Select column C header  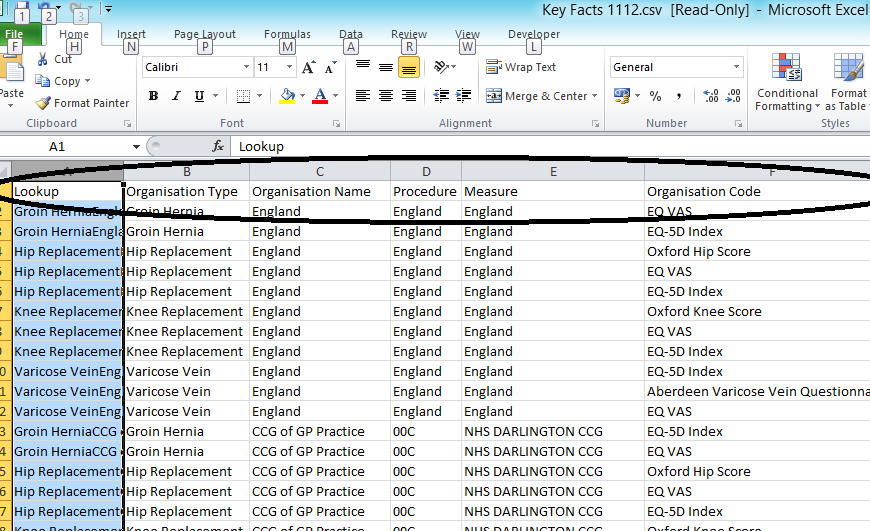pyautogui.click(x=320, y=172)
